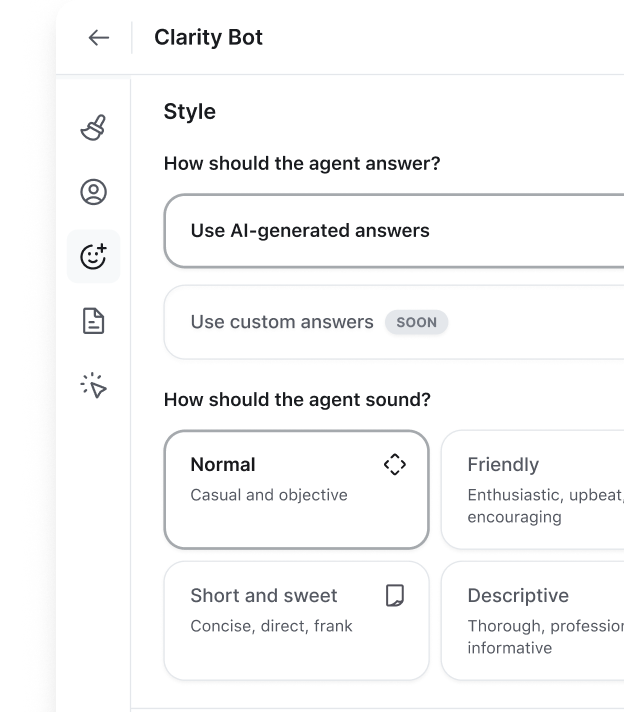Viewport: 624px width, 712px height.
Task: Click 'How should the agent sound?' label
Action: point(297,400)
